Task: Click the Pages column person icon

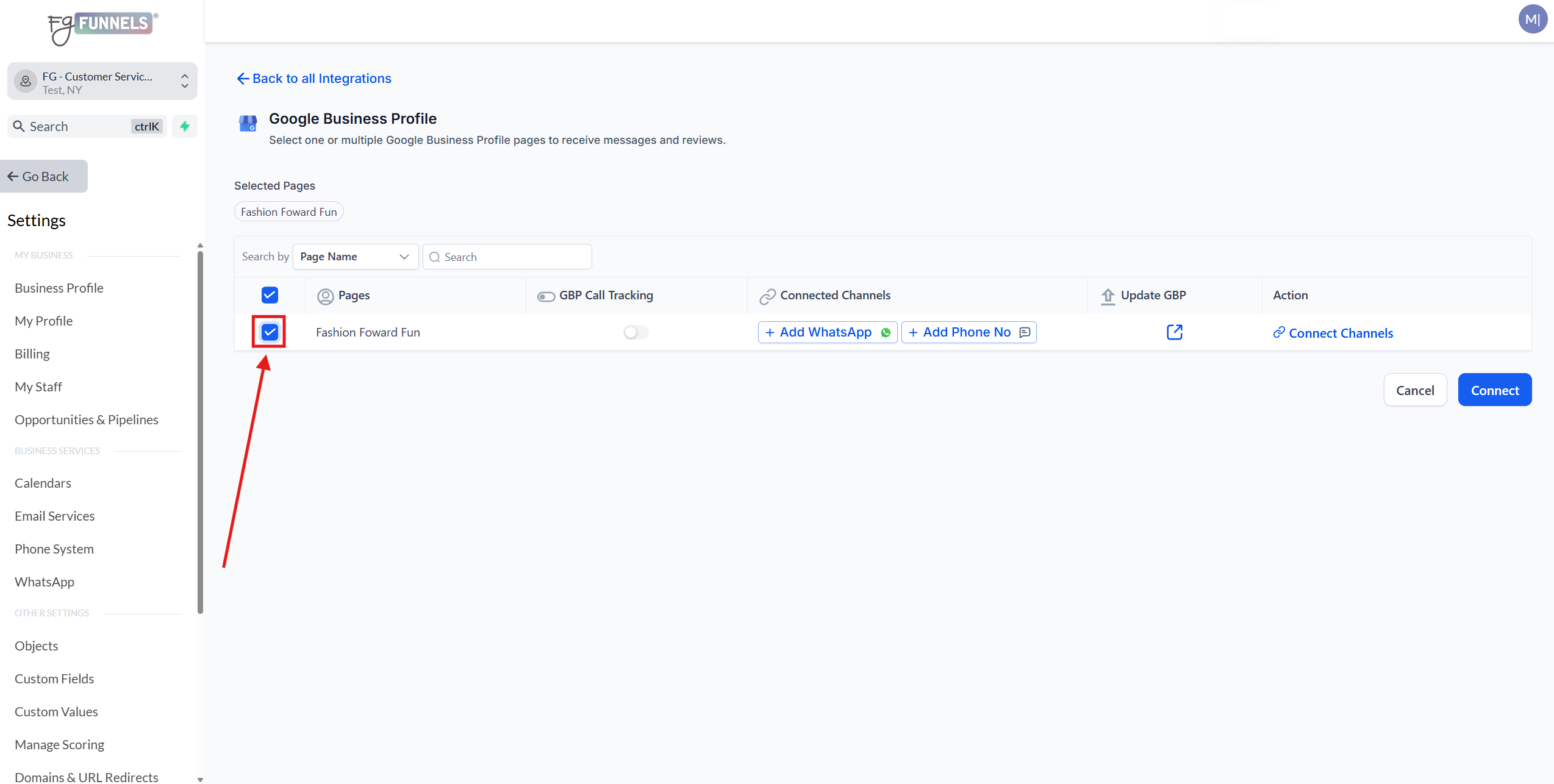Action: (x=326, y=296)
